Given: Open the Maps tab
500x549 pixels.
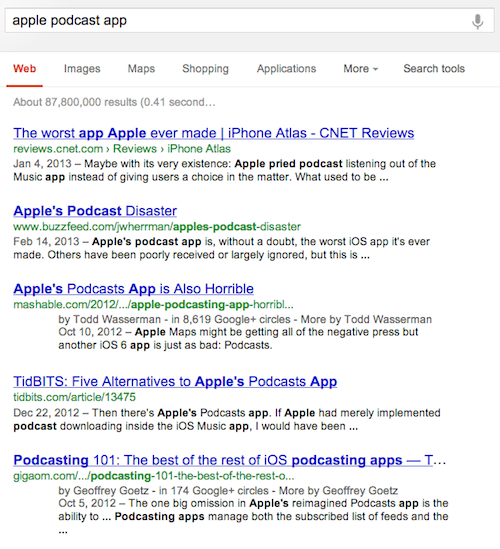Looking at the screenshot, I should 141,68.
